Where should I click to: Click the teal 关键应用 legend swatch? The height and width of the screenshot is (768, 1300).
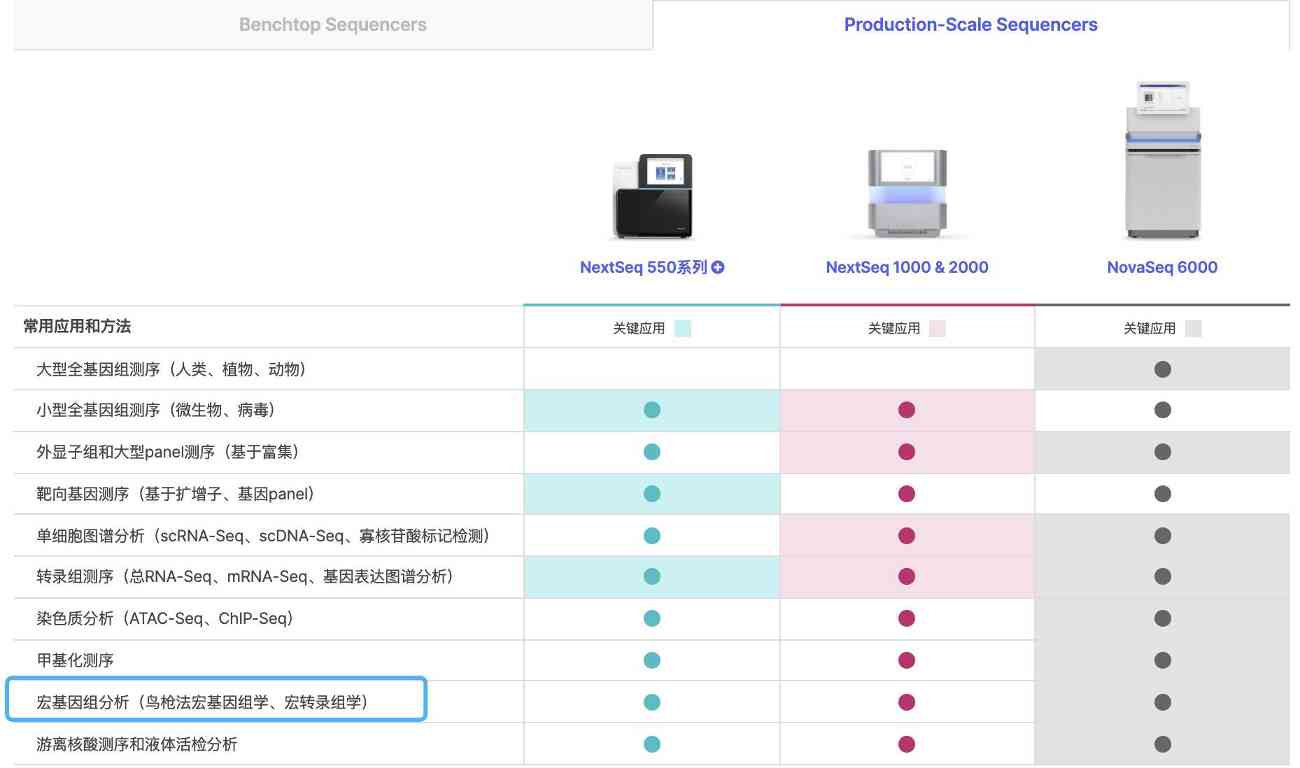click(683, 328)
